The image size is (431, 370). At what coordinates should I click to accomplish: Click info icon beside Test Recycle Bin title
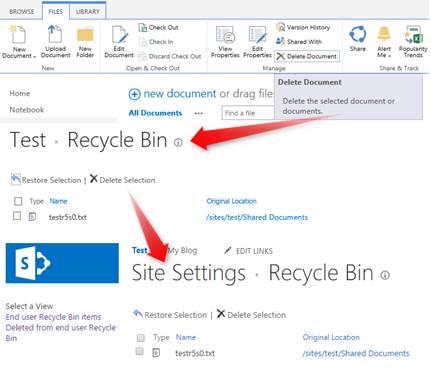coord(178,143)
